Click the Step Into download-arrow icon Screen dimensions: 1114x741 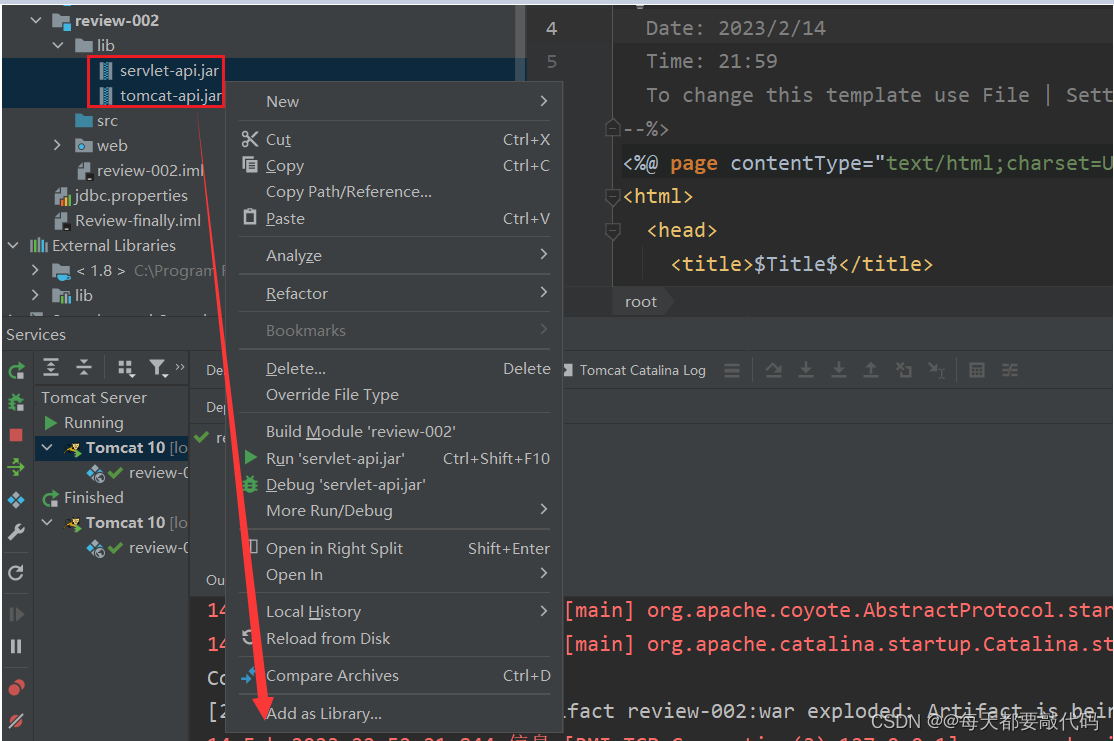(x=806, y=370)
